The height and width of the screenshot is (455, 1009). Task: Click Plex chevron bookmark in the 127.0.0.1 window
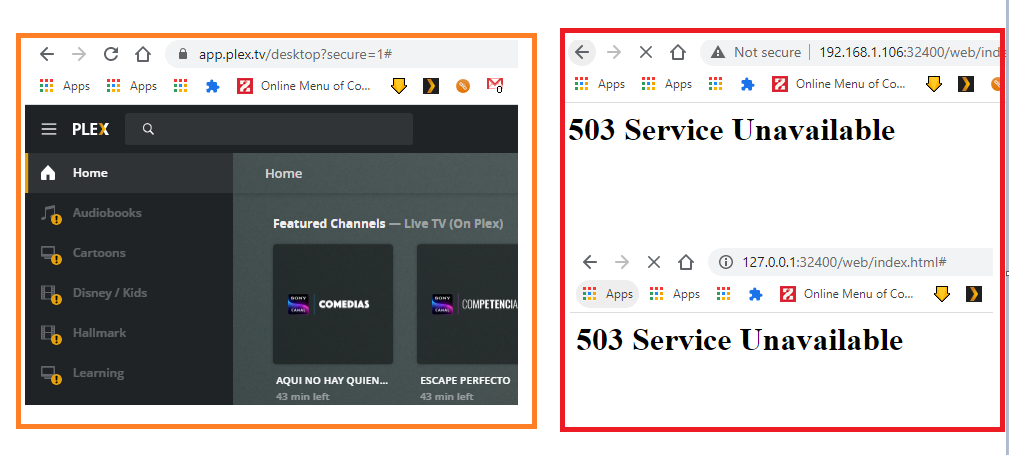coord(974,294)
